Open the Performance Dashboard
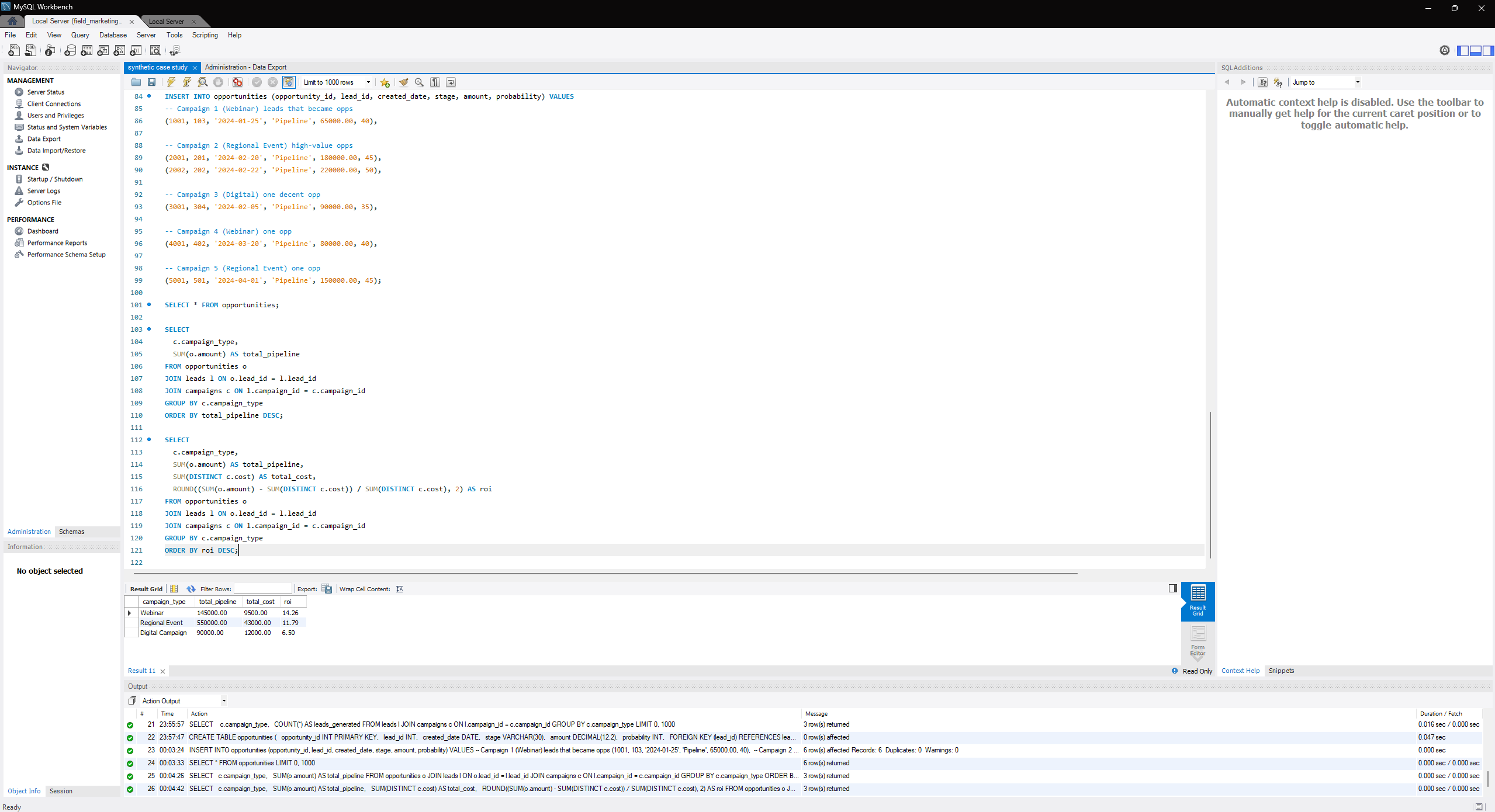The height and width of the screenshot is (812, 1495). pos(41,231)
